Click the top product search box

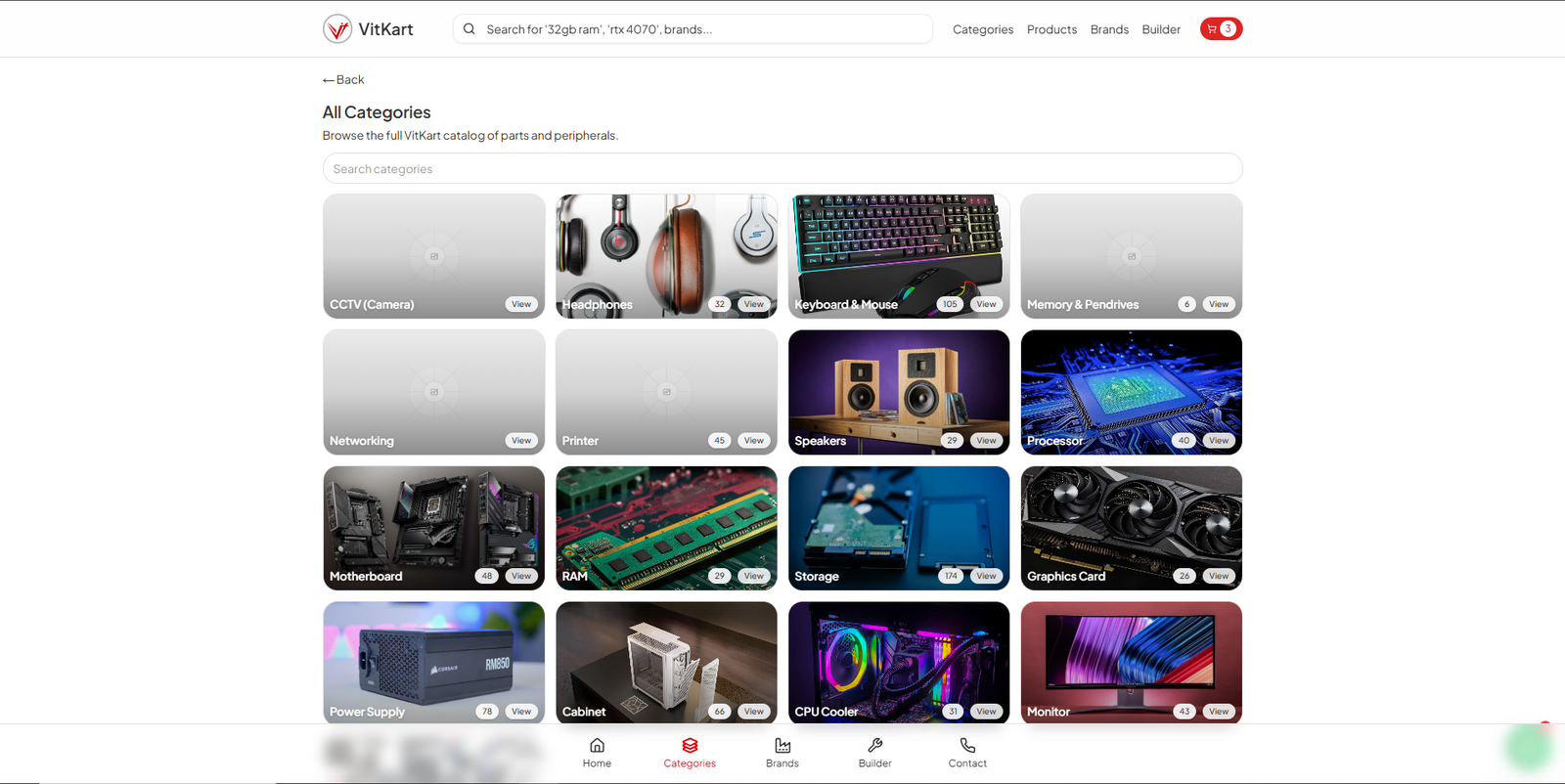point(693,29)
